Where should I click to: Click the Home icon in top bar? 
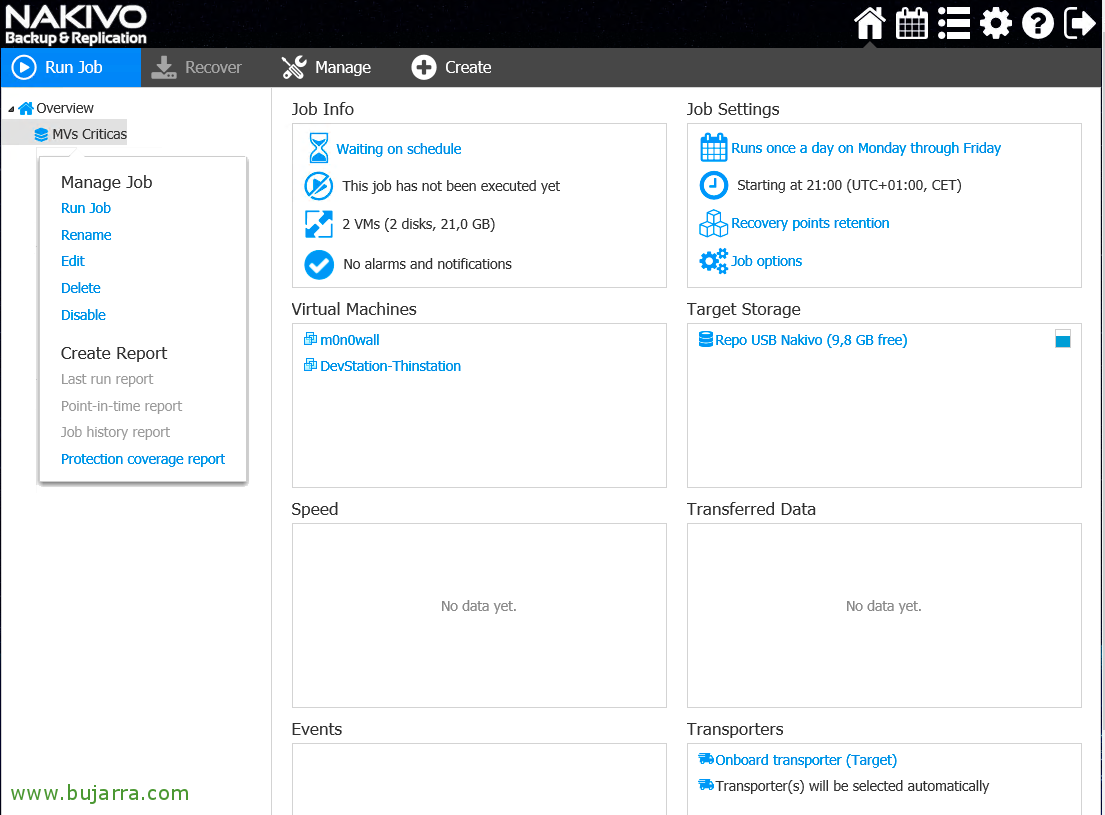869,23
